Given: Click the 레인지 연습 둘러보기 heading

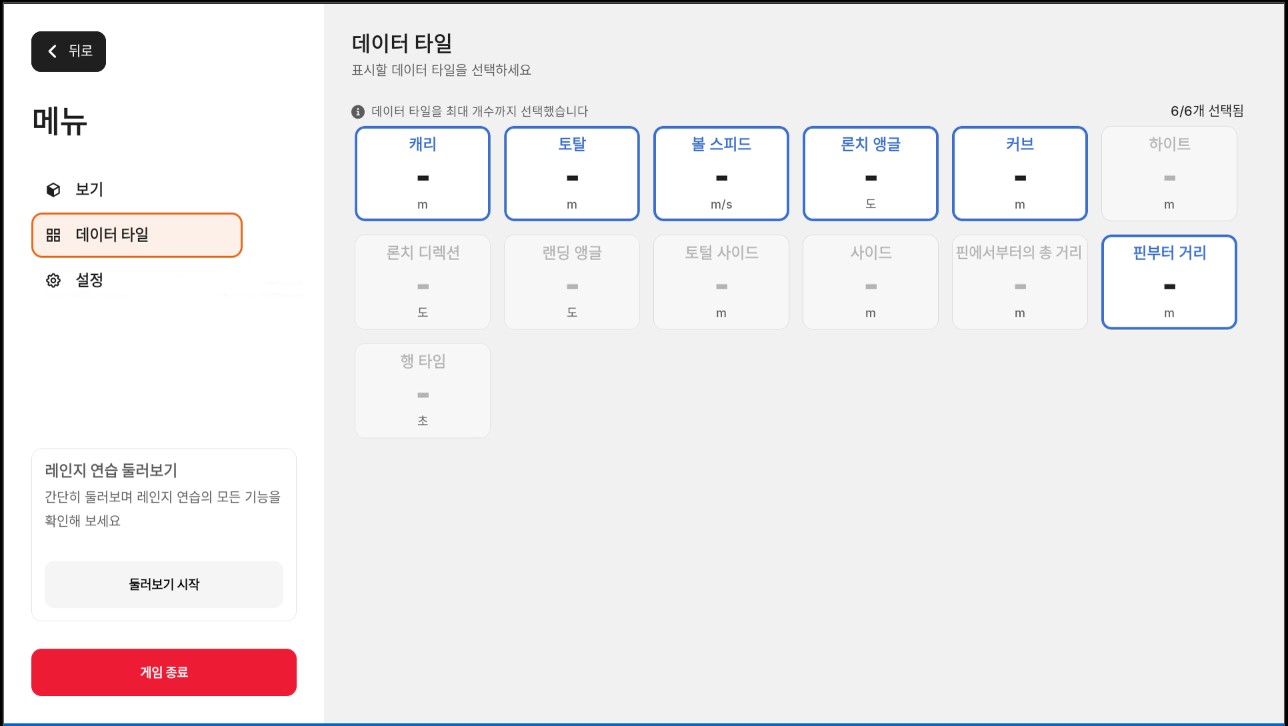Looking at the screenshot, I should (x=111, y=470).
